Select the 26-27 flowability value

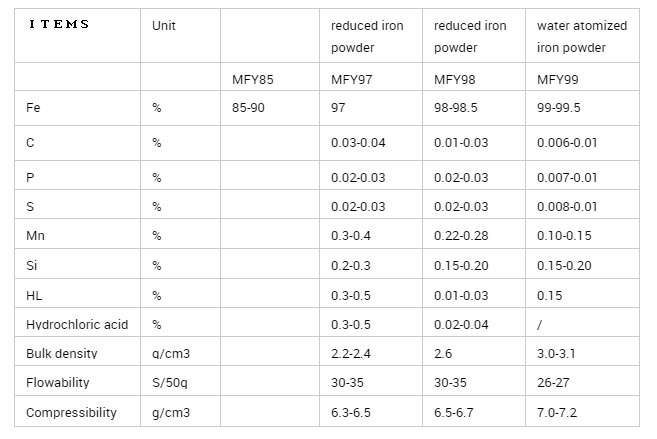(553, 383)
